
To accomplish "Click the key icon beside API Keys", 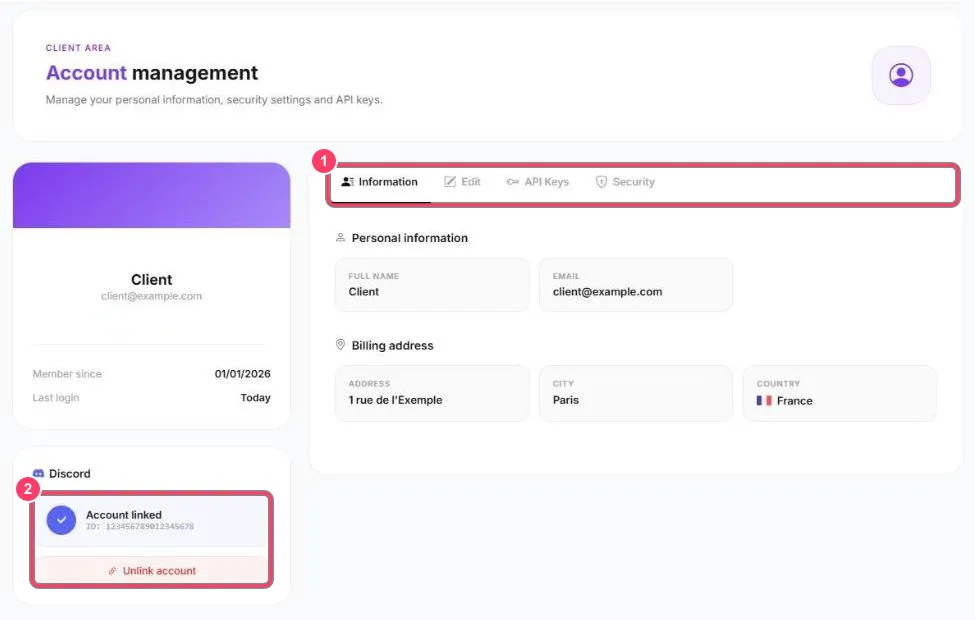I will 512,182.
